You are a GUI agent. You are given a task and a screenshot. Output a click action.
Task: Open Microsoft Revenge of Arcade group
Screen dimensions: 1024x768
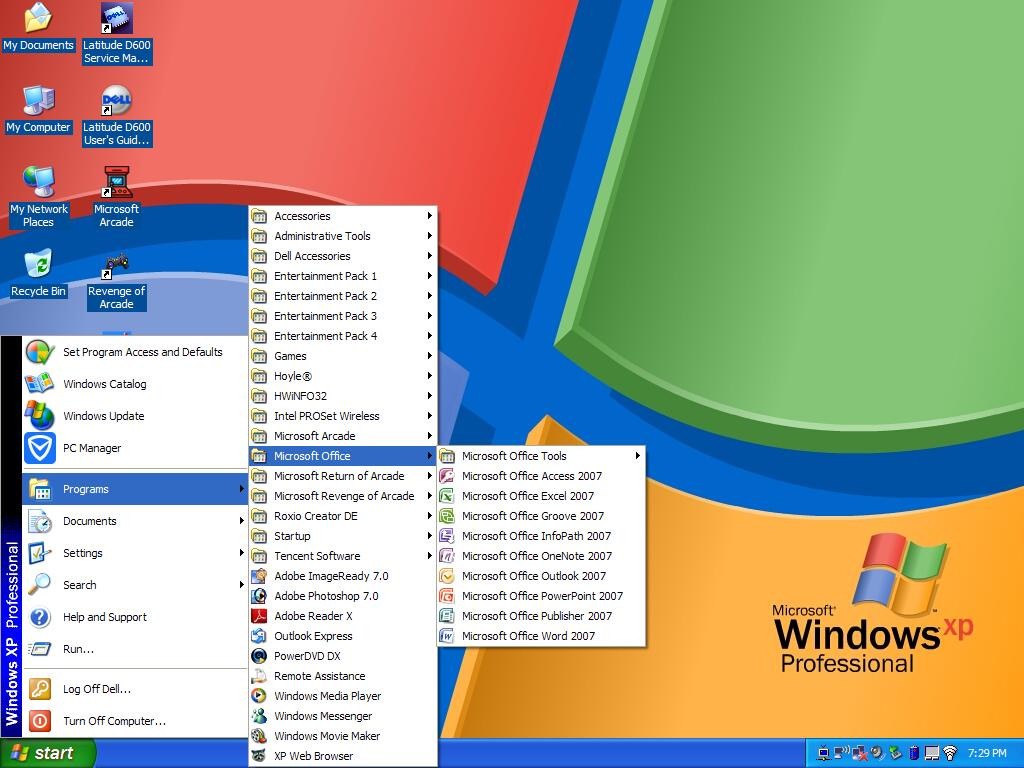[343, 496]
